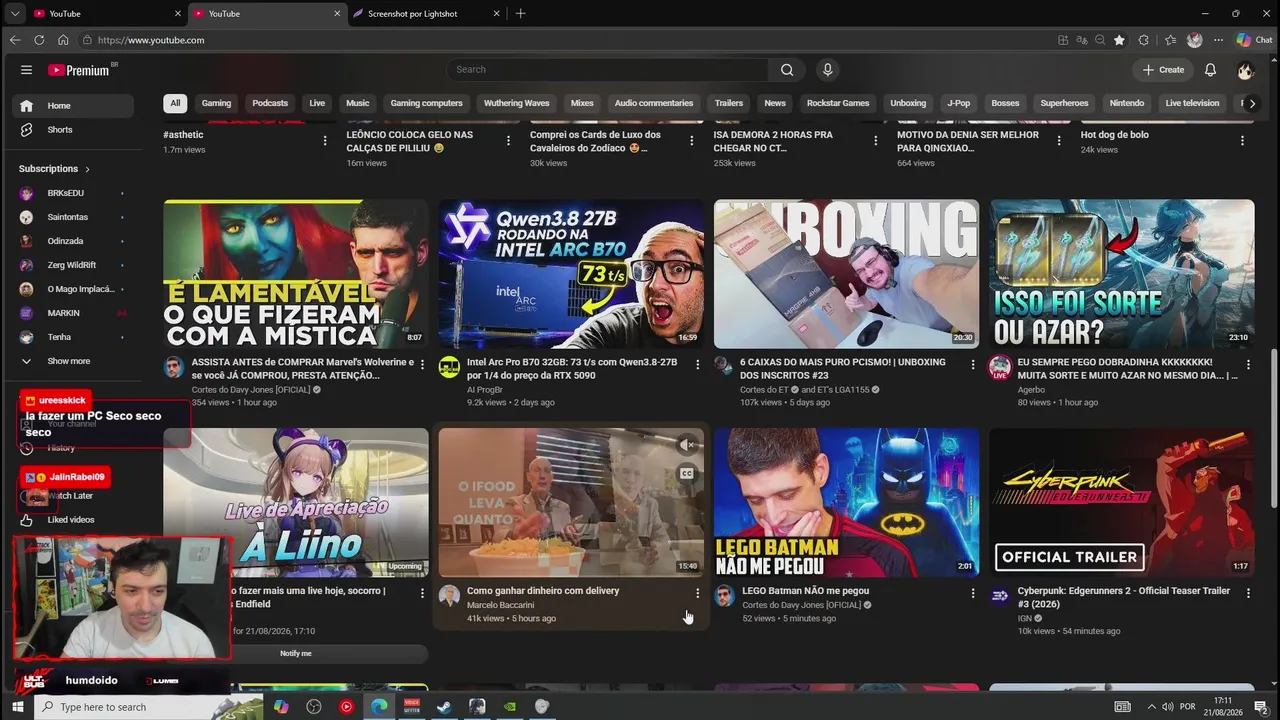Screen dimensions: 1280x720
Task: Open the LEGO Batman video thumbnail
Action: 847,503
